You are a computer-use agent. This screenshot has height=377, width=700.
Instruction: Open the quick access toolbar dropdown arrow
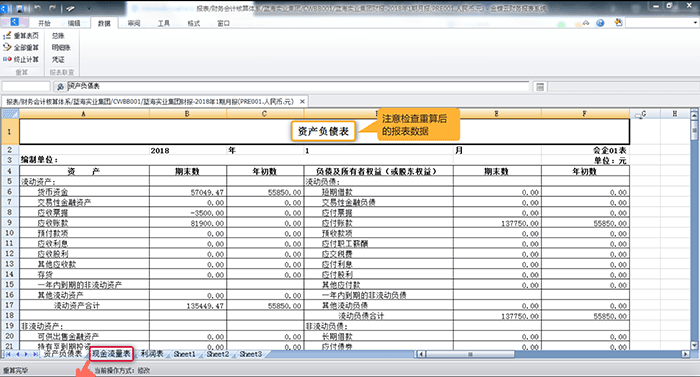pos(89,8)
